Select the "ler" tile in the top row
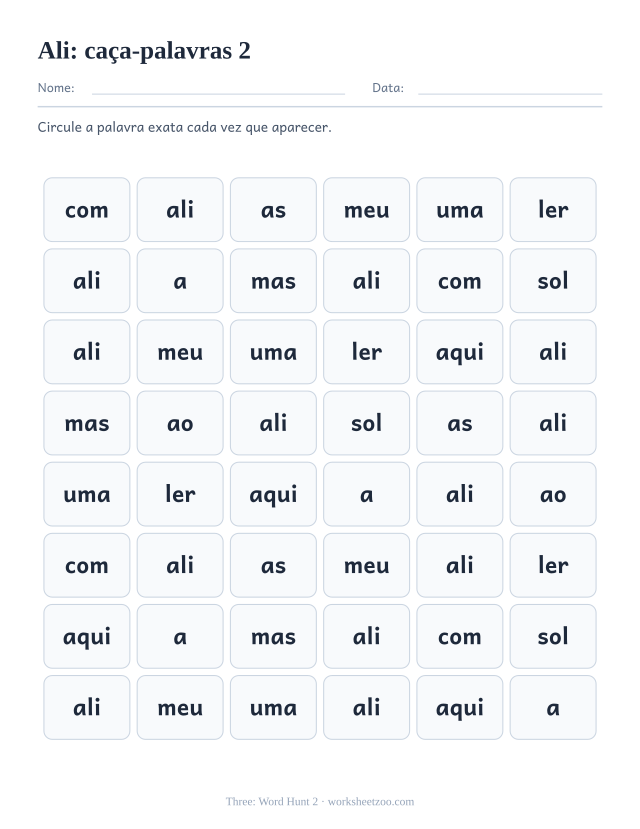 pos(553,210)
